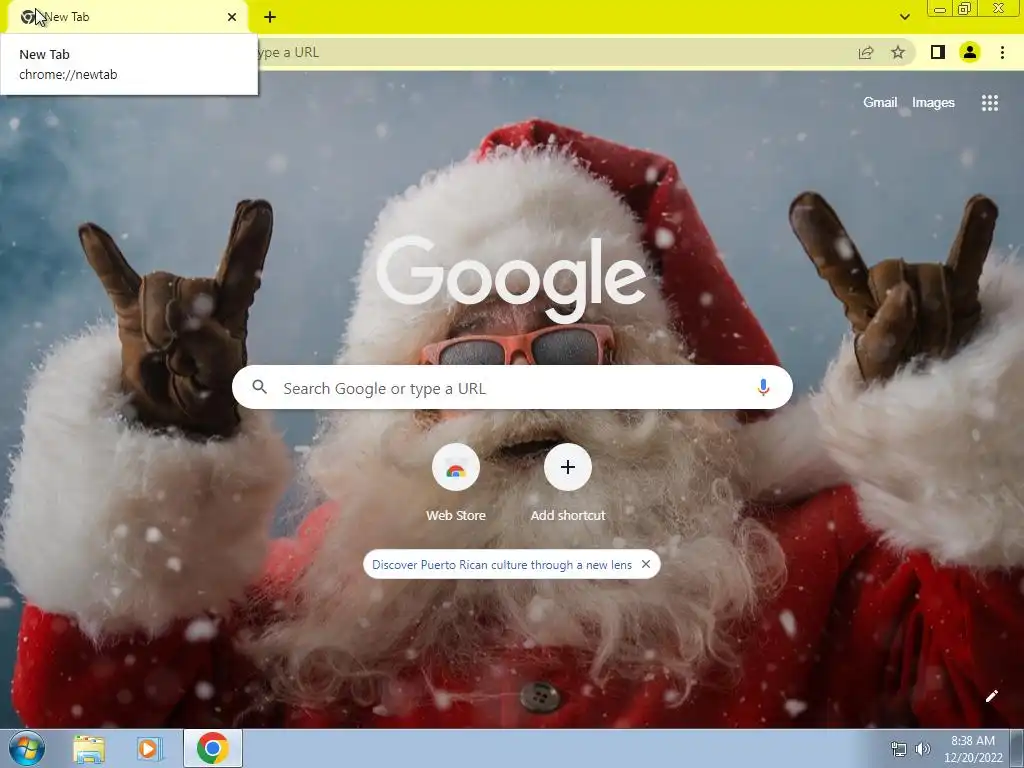The image size is (1024, 768).
Task: Click the magnifier icon in search box
Action: (x=259, y=387)
